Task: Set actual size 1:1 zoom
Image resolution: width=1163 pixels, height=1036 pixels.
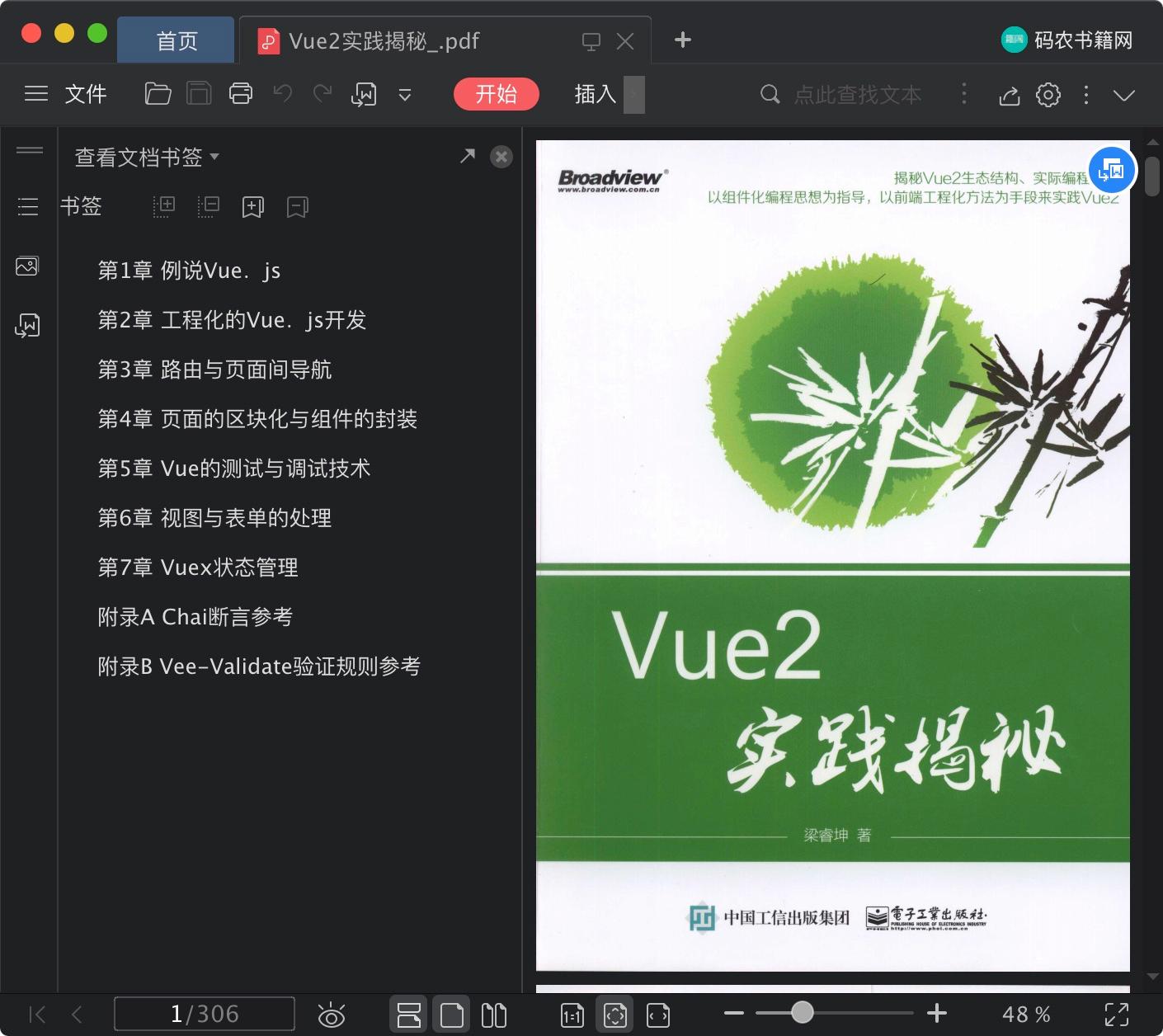Action: (572, 1015)
